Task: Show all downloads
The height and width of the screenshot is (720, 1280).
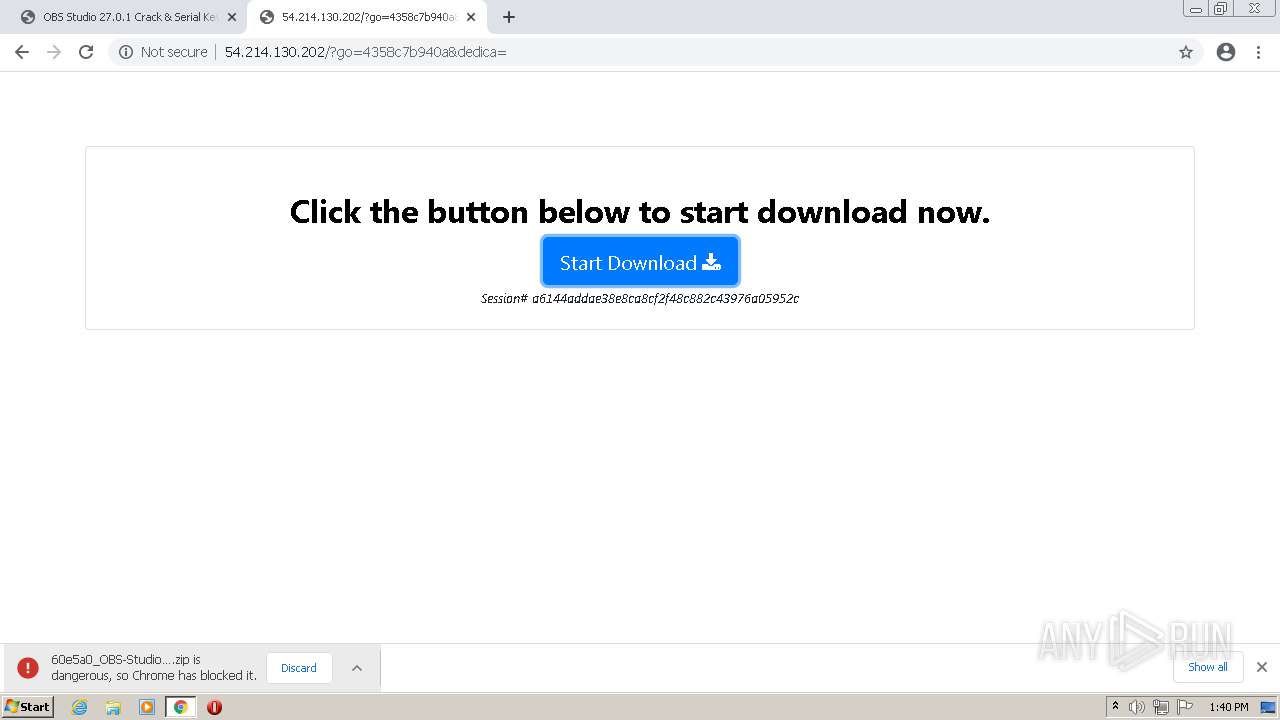Action: [x=1208, y=667]
